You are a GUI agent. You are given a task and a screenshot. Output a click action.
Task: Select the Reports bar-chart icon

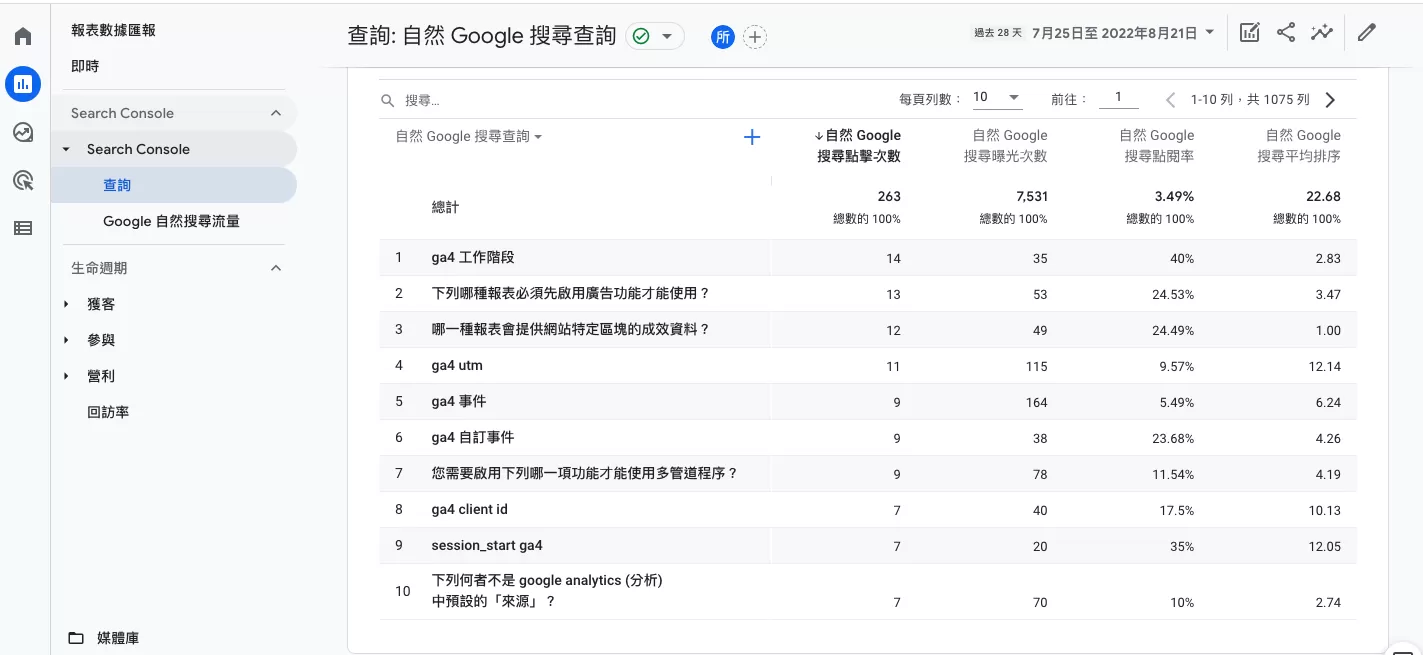point(23,84)
